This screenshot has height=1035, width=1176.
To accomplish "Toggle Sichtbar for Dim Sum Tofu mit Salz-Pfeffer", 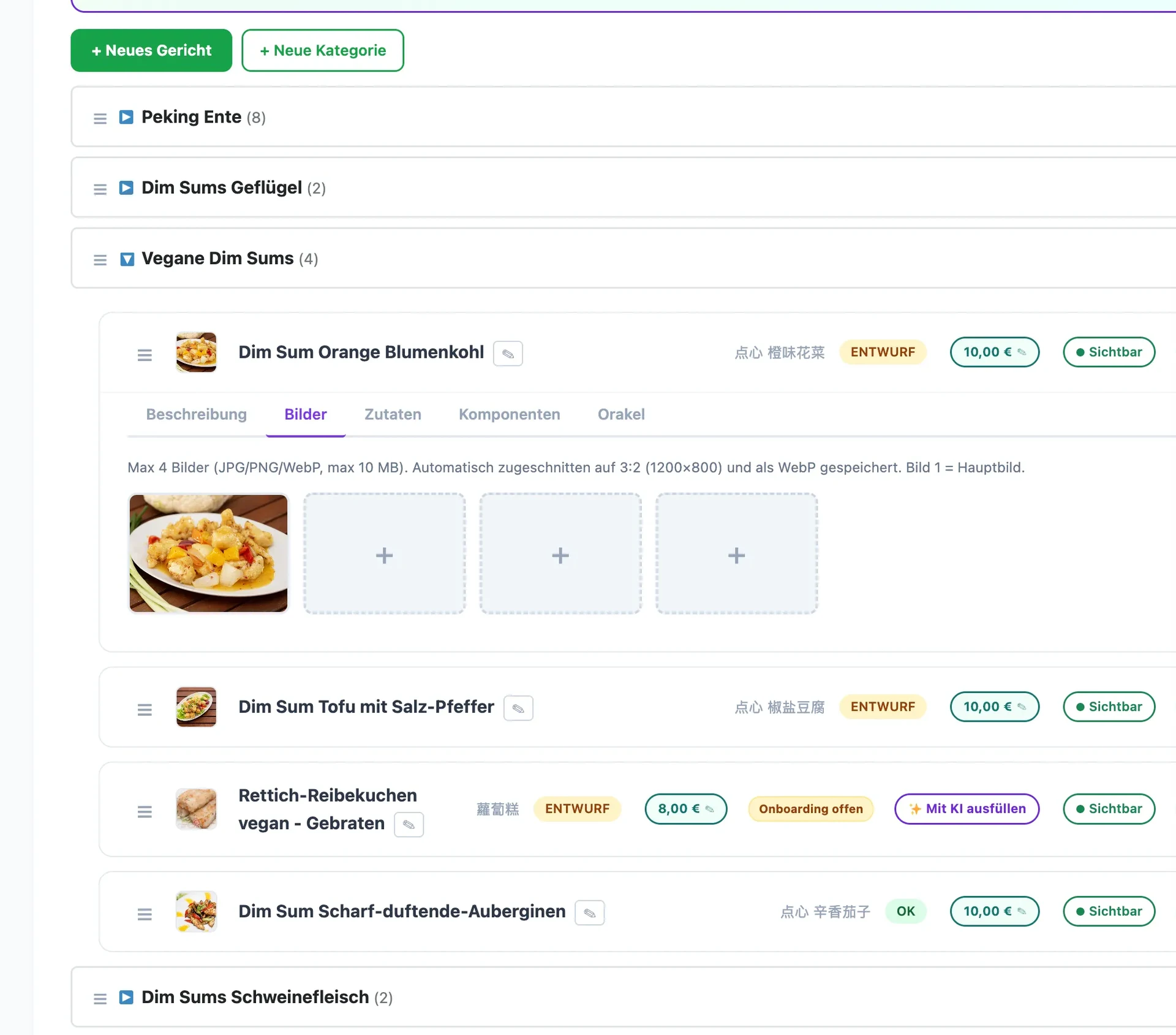I will (1109, 707).
